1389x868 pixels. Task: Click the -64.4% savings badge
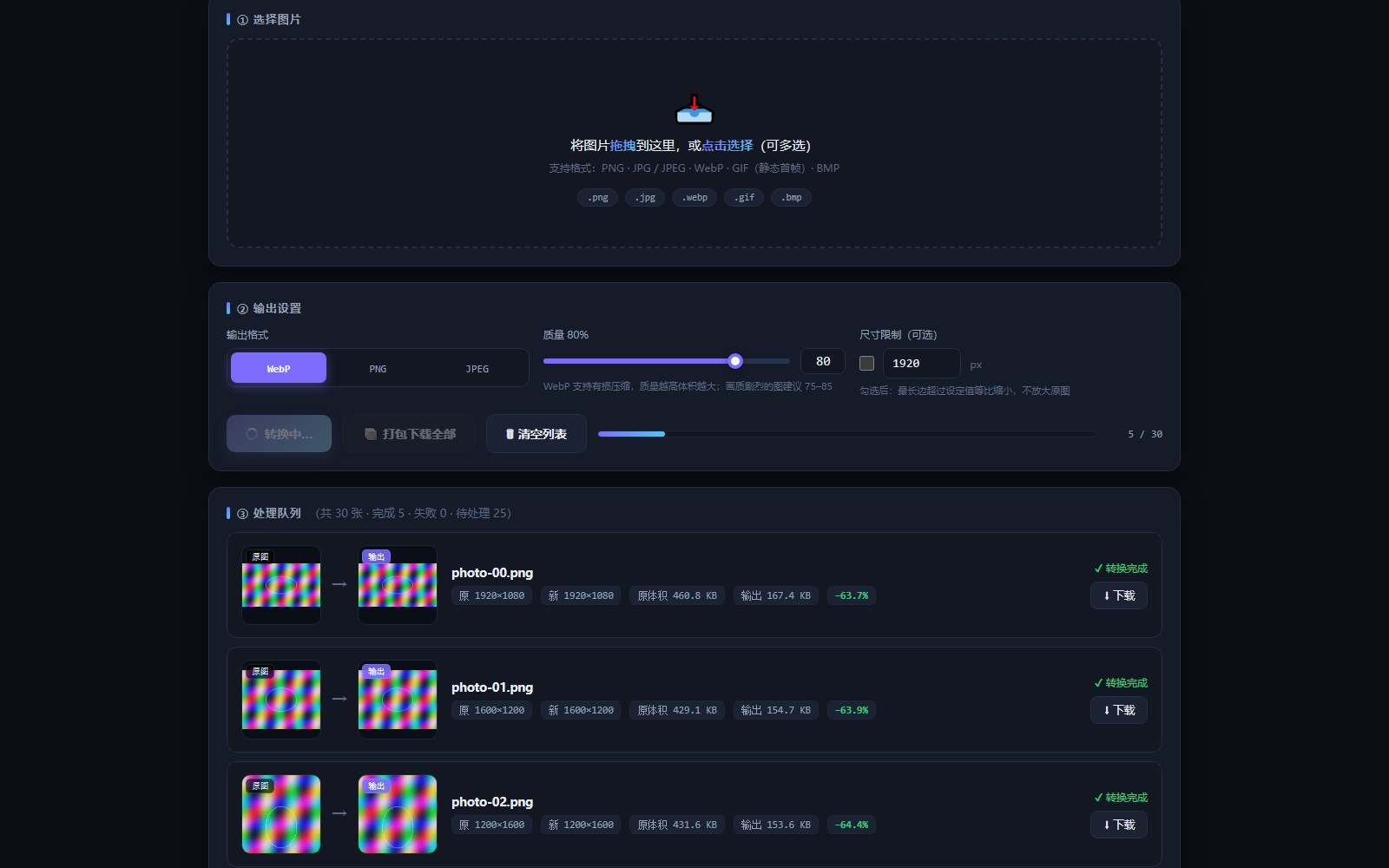(852, 825)
